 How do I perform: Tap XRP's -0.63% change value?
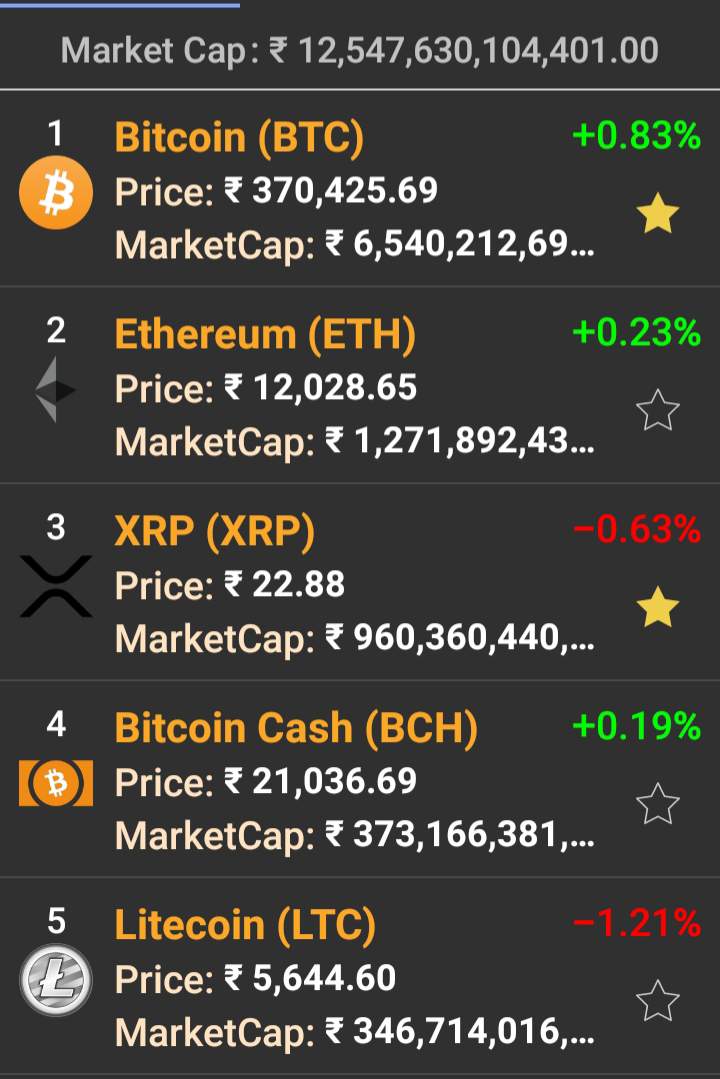pyautogui.click(x=636, y=529)
